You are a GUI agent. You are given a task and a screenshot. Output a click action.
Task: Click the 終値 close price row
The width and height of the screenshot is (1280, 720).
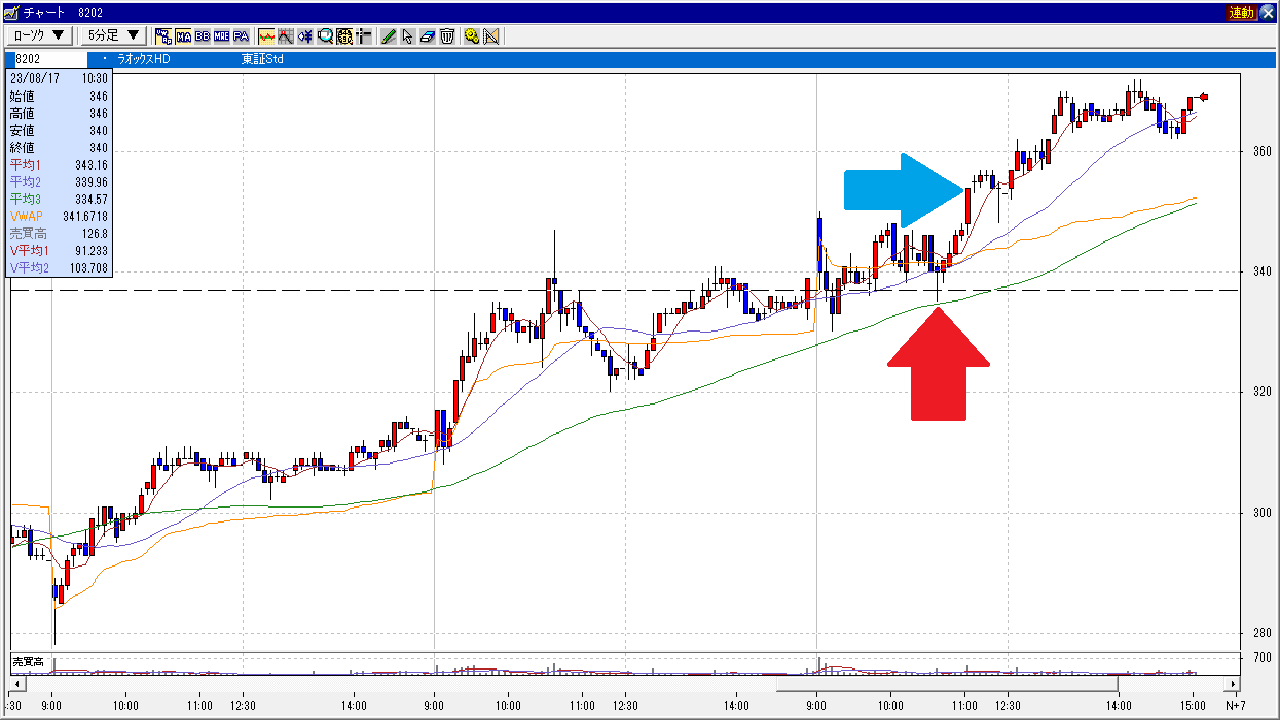59,147
